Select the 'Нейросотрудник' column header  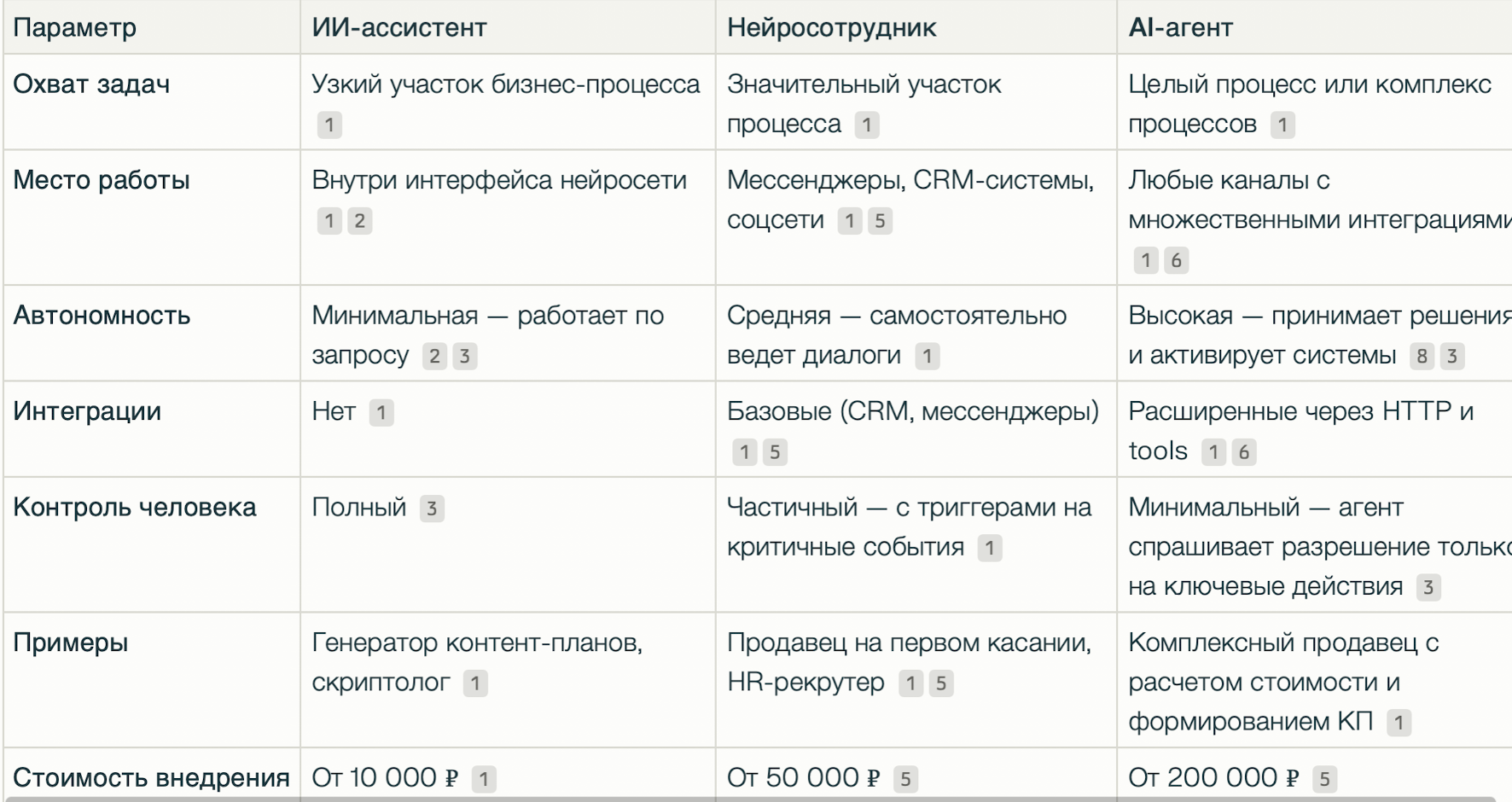tap(831, 26)
